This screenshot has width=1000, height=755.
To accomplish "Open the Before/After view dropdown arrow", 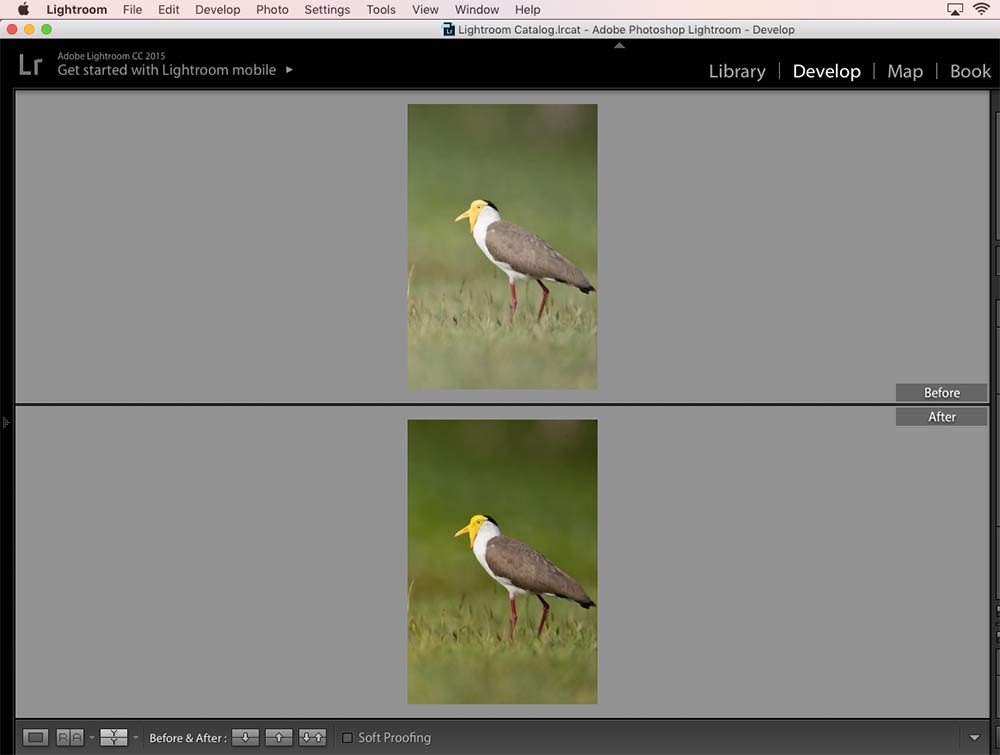I will coord(135,738).
